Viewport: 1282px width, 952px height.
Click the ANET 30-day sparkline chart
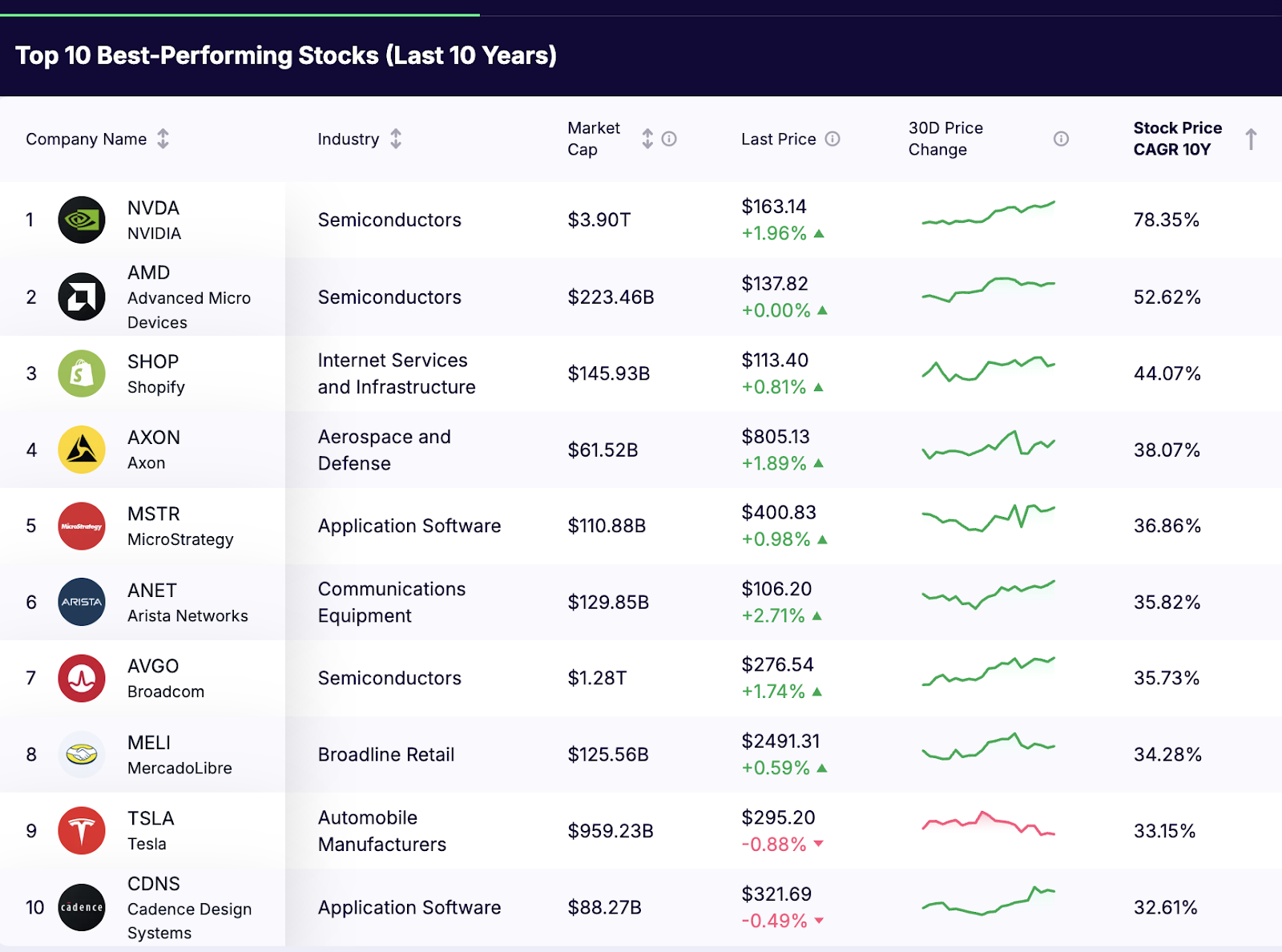coord(989,595)
